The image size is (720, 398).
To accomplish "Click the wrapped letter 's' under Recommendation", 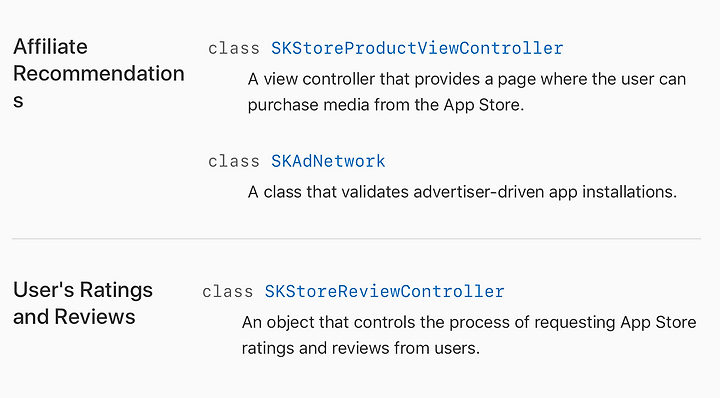I will pyautogui.click(x=18, y=101).
